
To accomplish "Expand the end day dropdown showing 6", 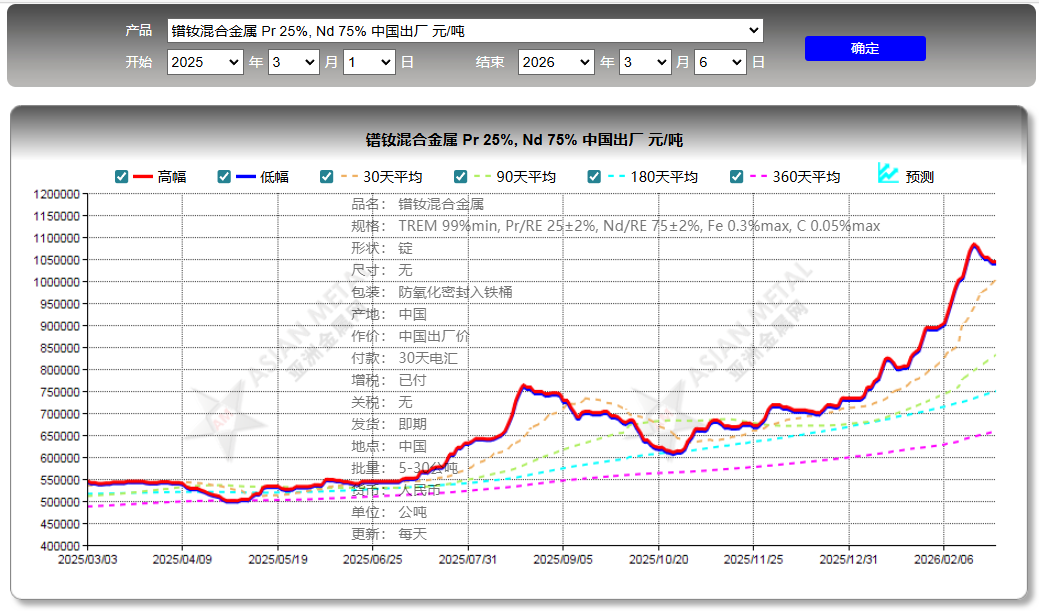I will click(720, 62).
